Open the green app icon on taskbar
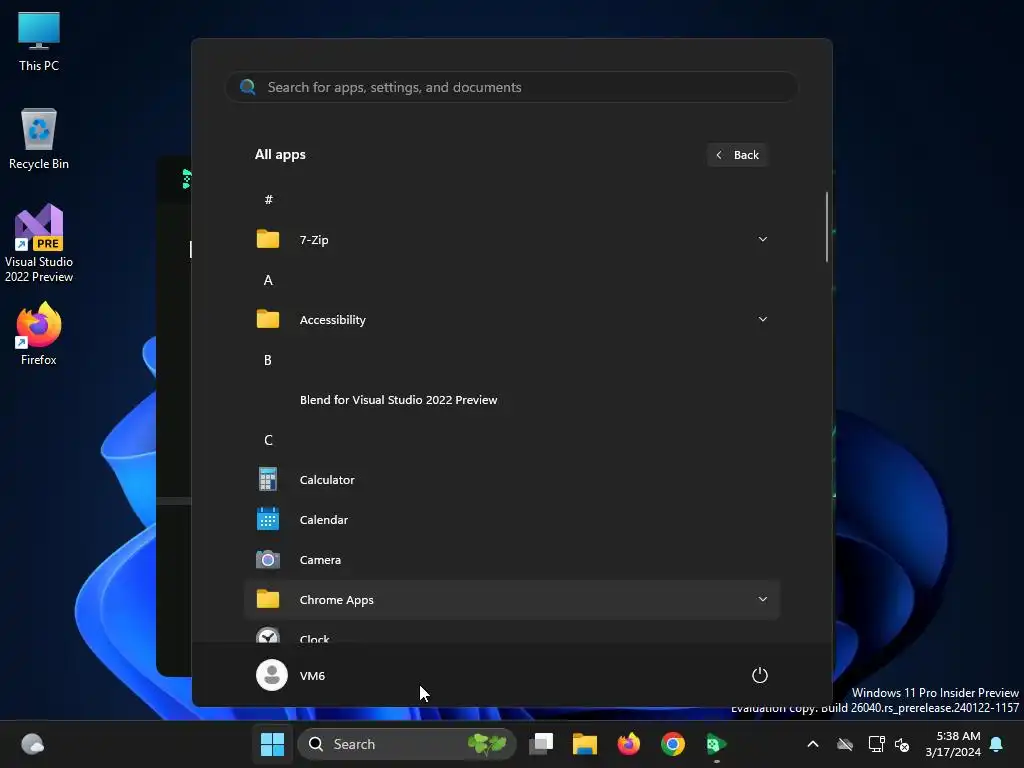Image resolution: width=1024 pixels, height=768 pixels. [716, 744]
